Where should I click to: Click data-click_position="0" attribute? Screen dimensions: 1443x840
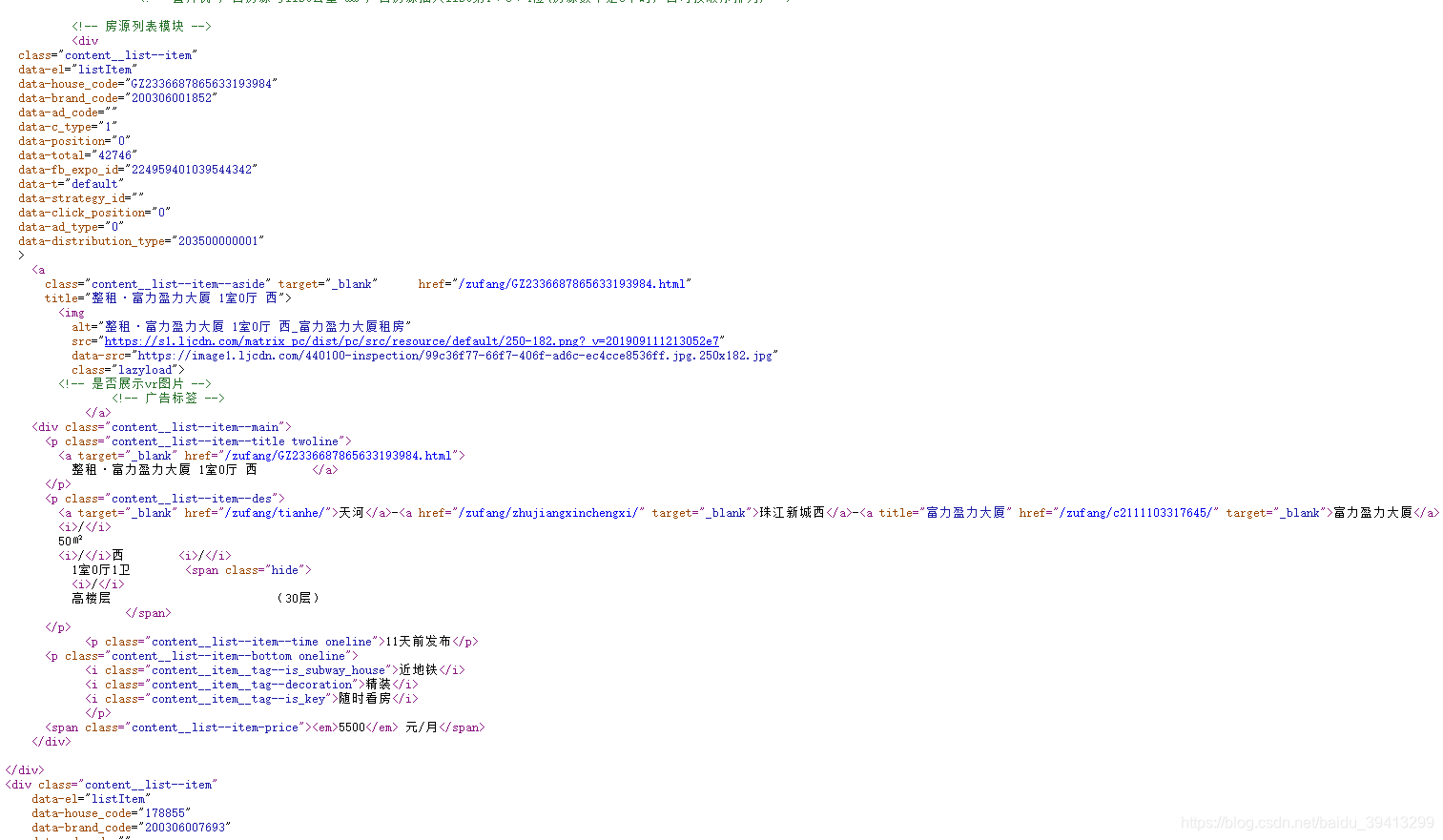[94, 213]
